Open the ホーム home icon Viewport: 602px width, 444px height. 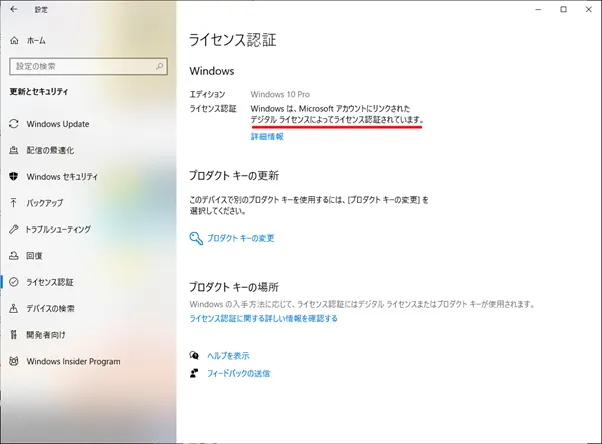click(14, 40)
